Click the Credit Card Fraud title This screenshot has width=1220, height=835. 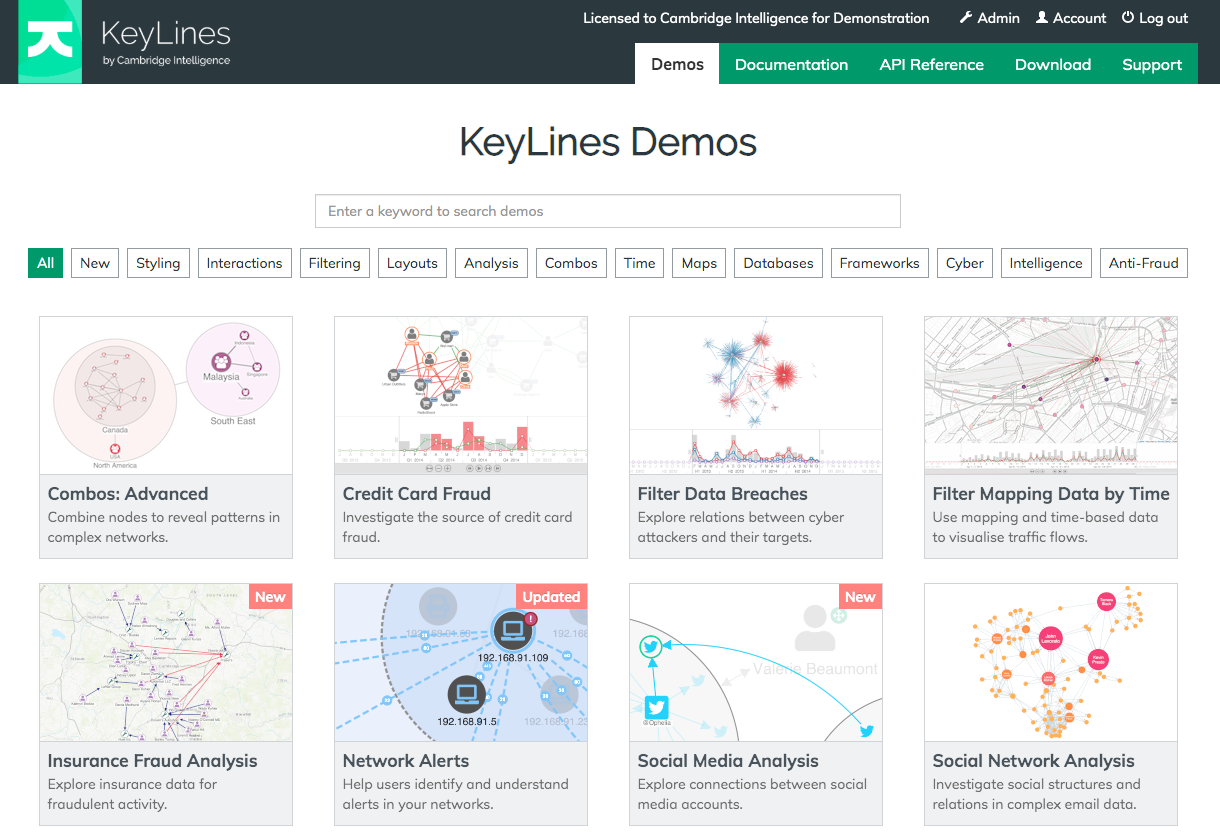417,494
